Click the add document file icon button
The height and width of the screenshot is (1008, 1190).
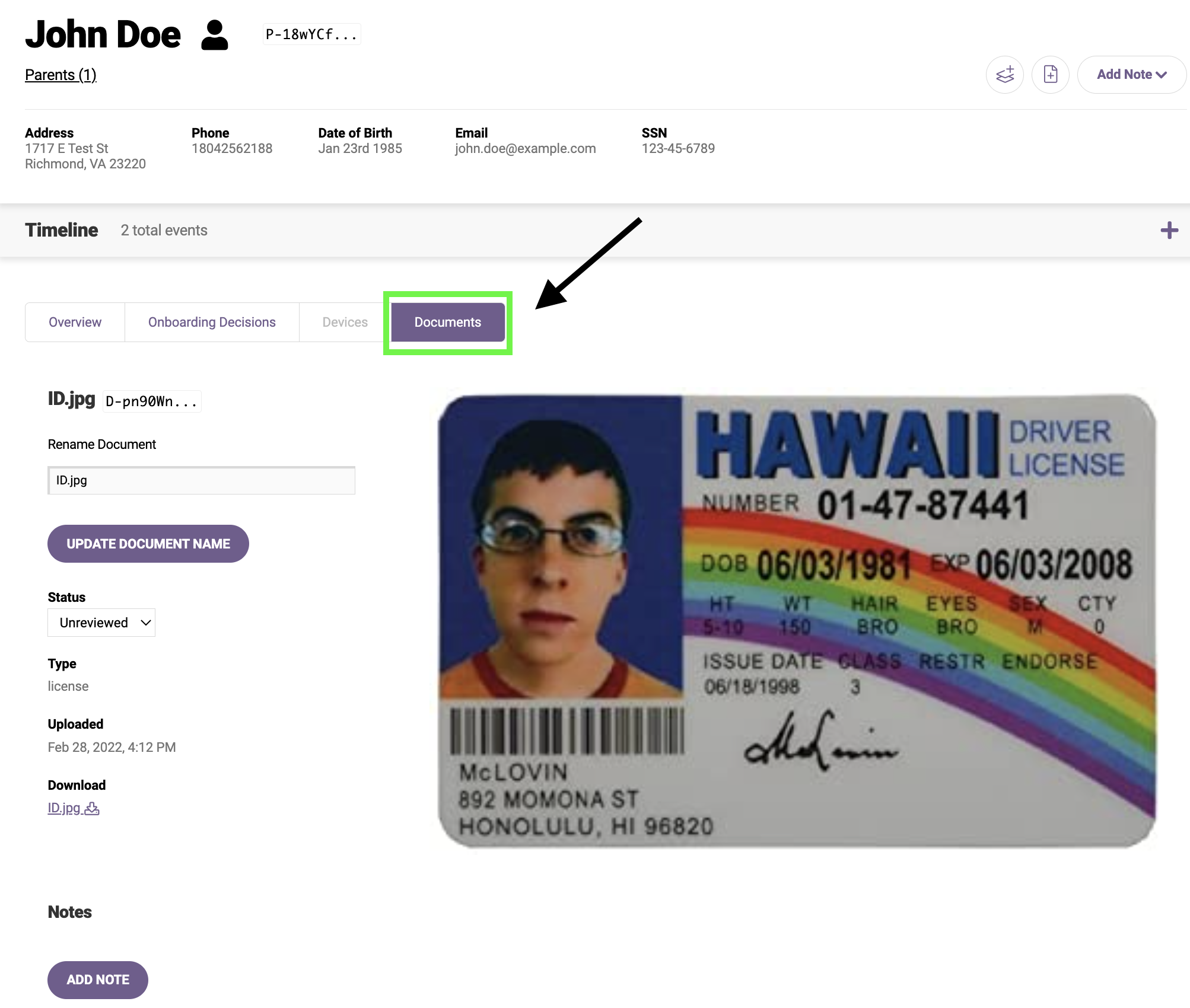click(1050, 75)
